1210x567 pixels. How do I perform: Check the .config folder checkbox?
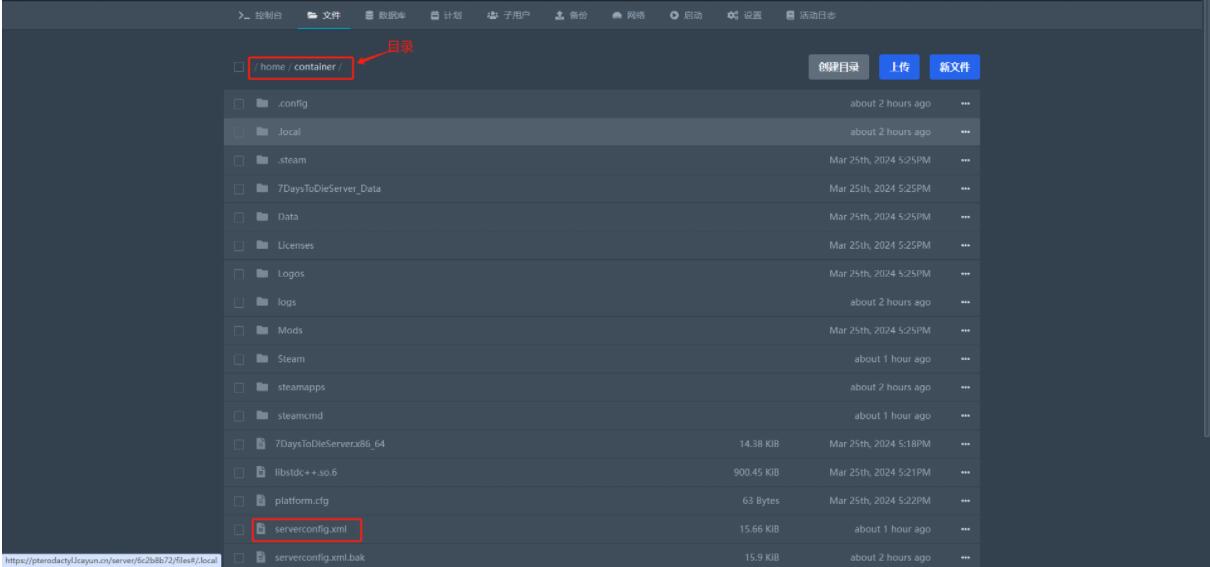(238, 103)
